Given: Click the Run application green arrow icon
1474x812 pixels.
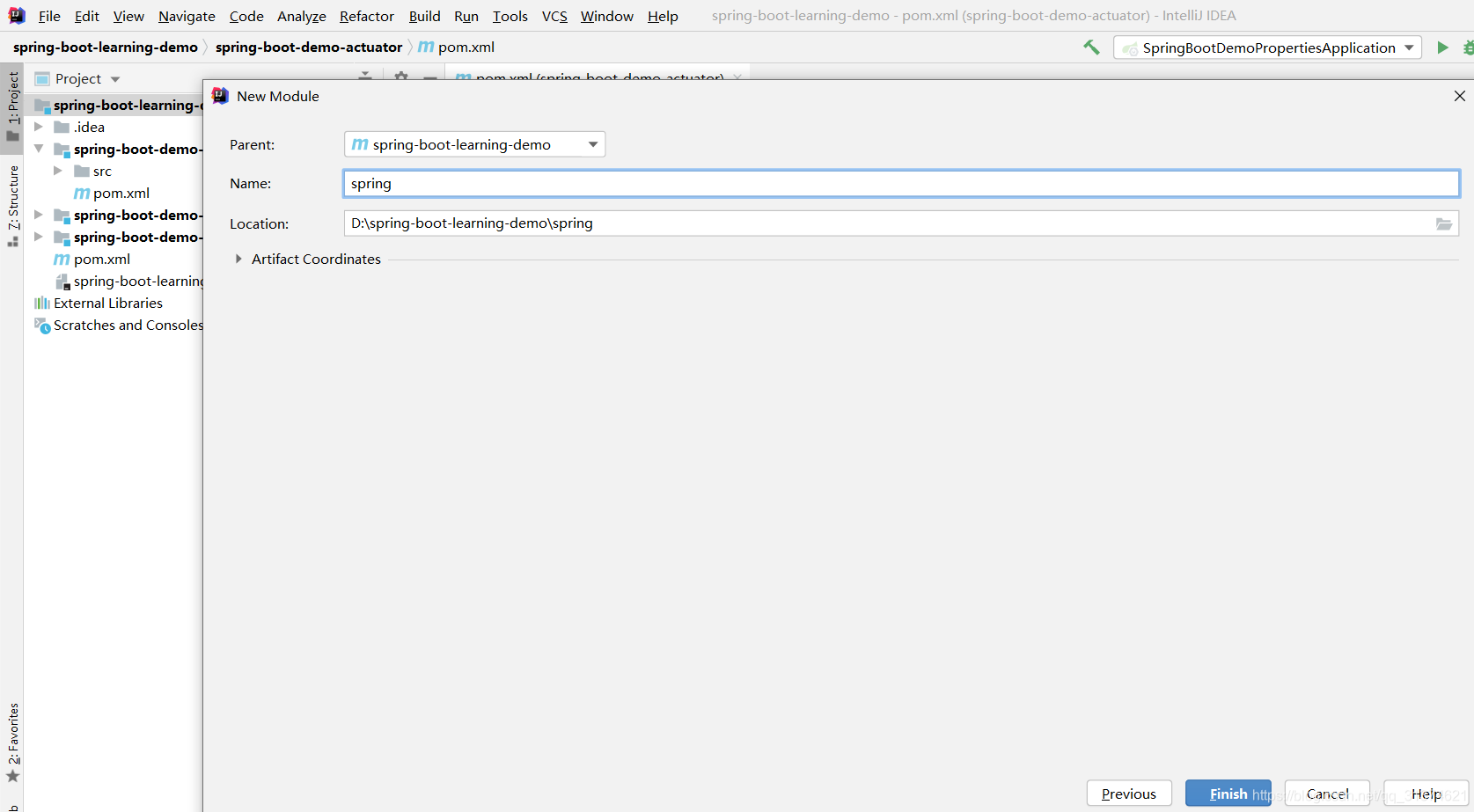Looking at the screenshot, I should pyautogui.click(x=1442, y=48).
